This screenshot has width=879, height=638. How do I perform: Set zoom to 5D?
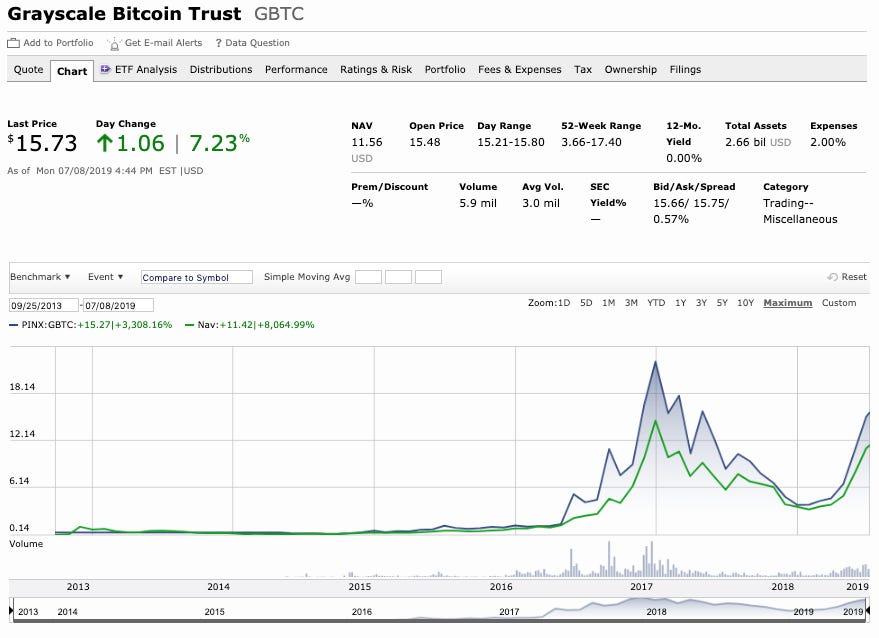586,303
